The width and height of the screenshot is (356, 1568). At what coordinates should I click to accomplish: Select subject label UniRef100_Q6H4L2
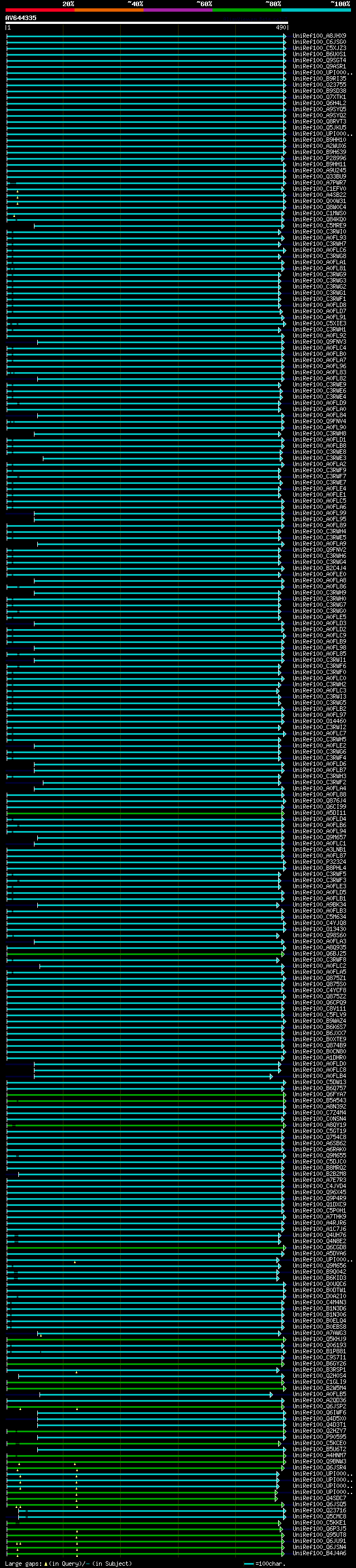[x=319, y=103]
